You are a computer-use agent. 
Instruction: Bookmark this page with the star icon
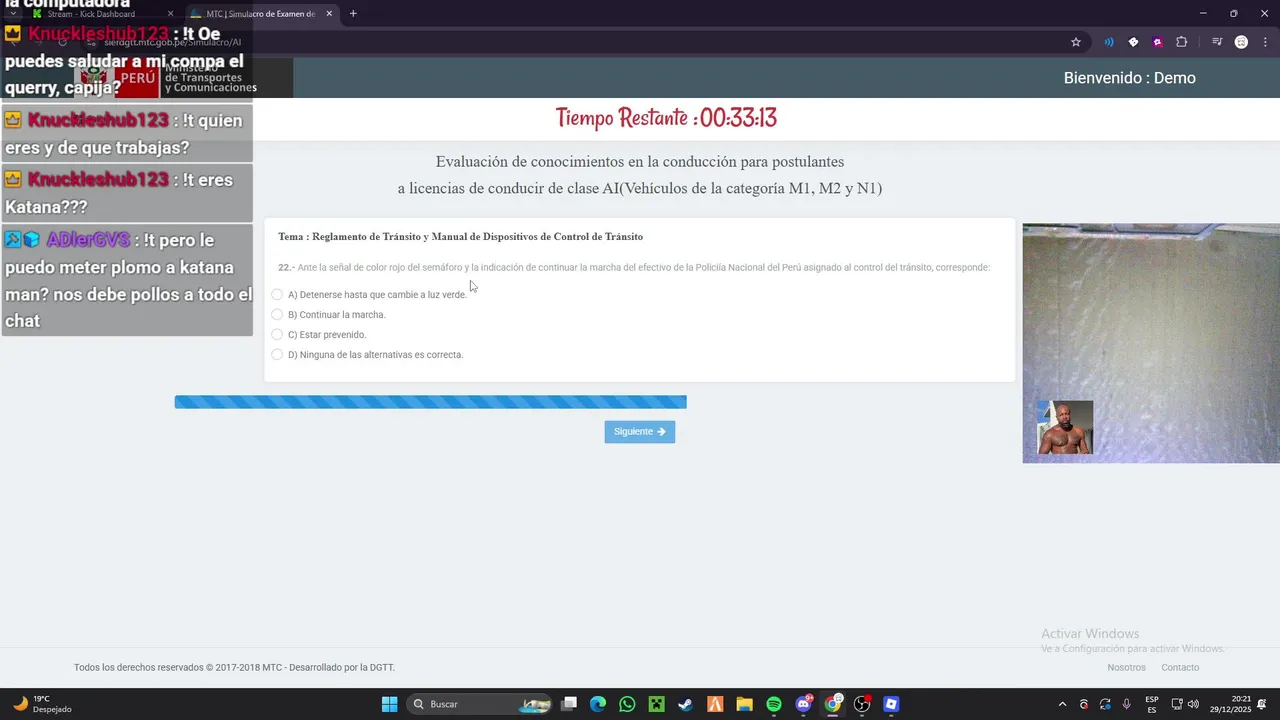pos(1076,42)
